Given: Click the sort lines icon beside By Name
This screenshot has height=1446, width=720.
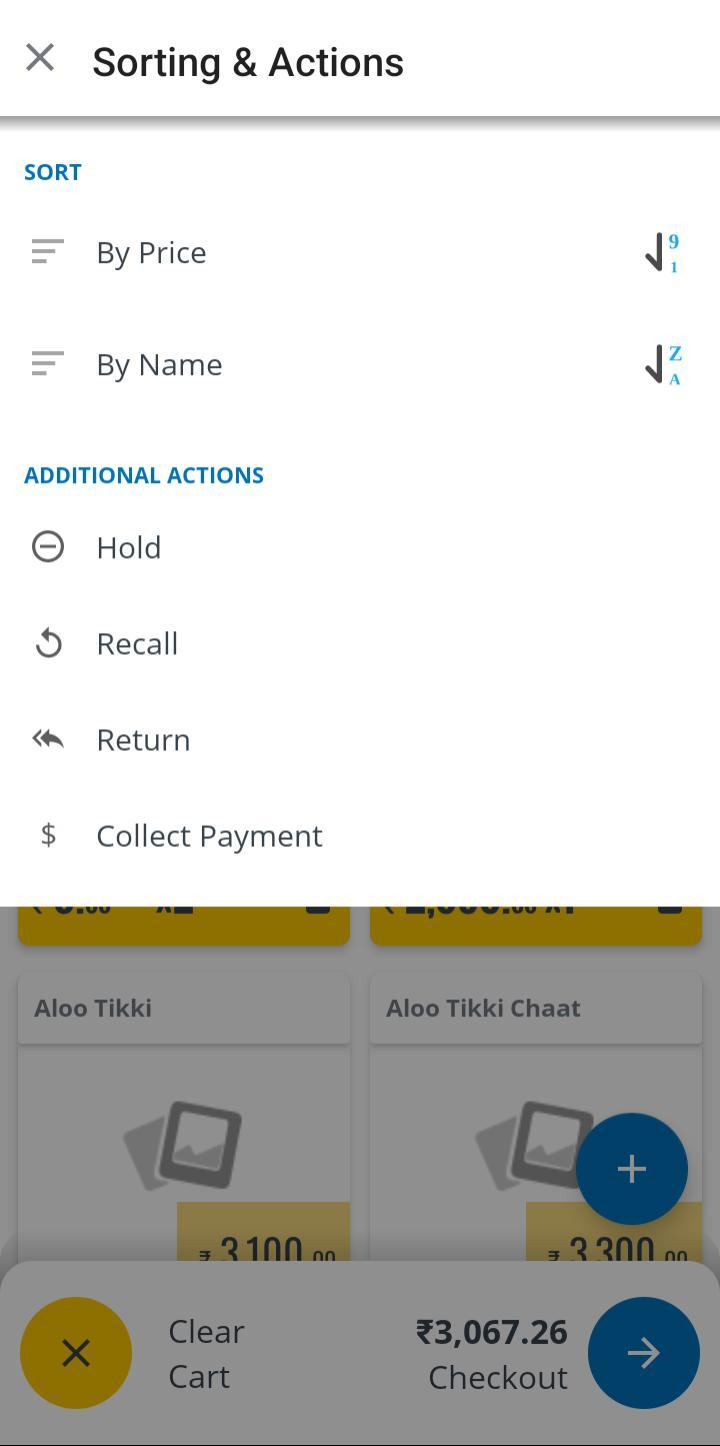Looking at the screenshot, I should (x=47, y=364).
